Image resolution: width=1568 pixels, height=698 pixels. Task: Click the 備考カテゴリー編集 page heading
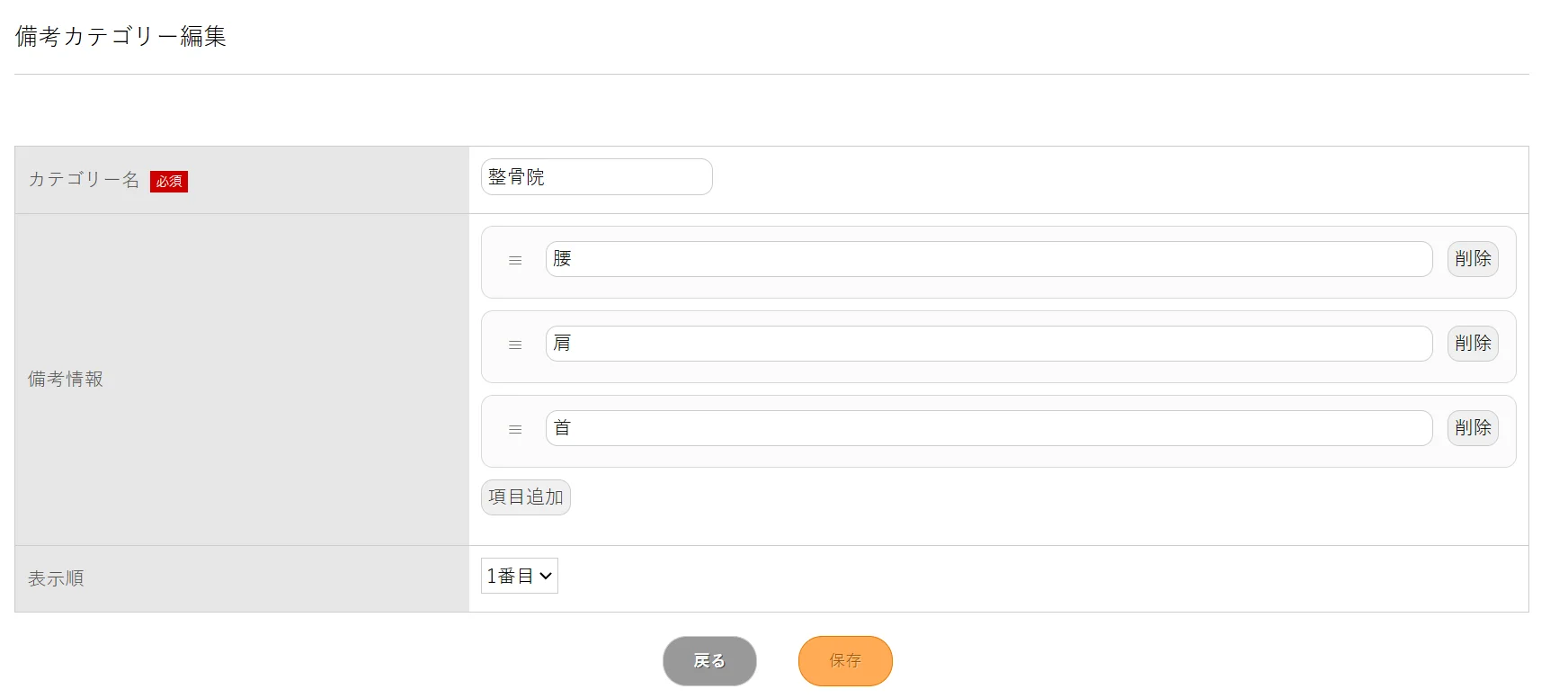coord(120,36)
